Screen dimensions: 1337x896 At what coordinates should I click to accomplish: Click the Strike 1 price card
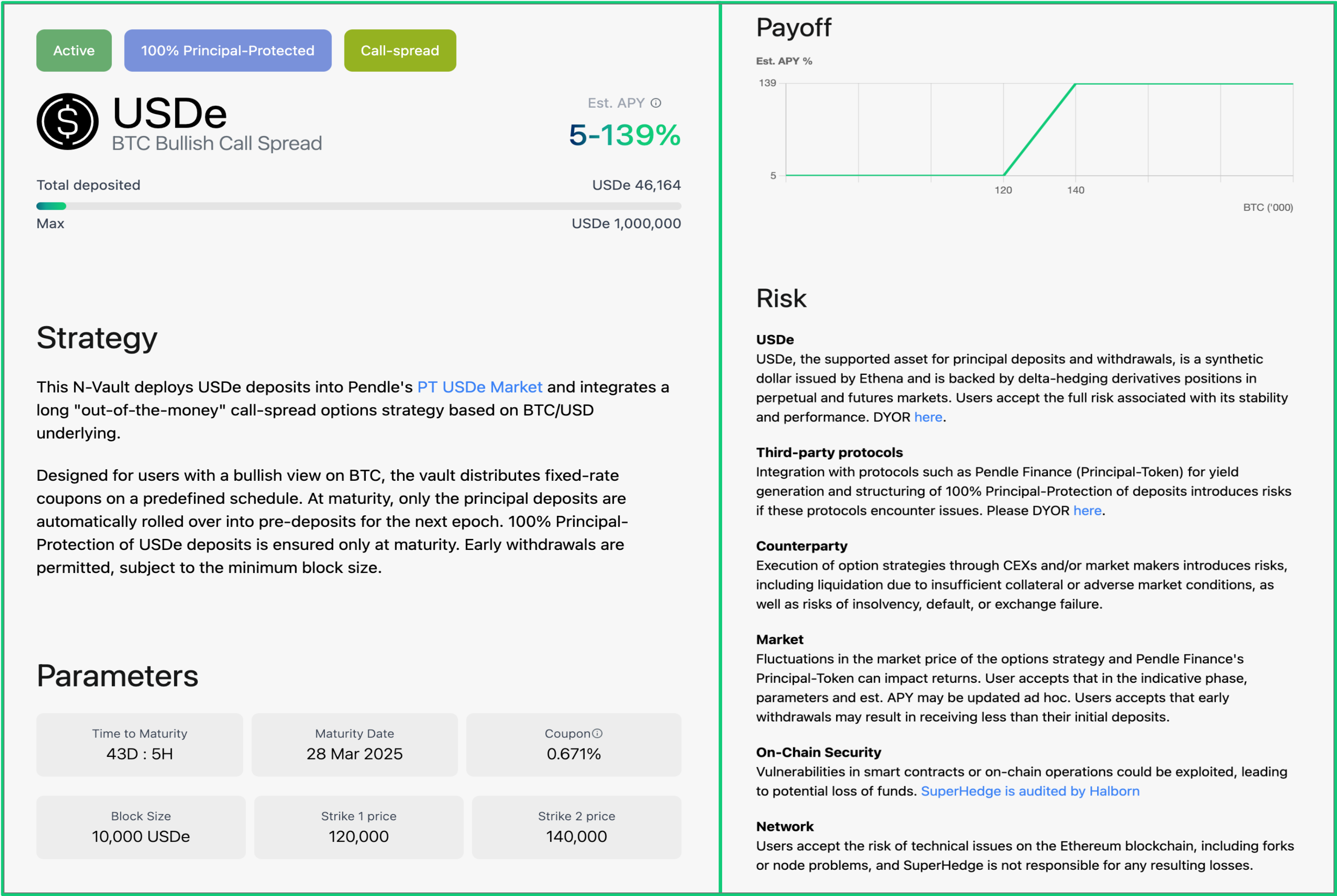358,827
